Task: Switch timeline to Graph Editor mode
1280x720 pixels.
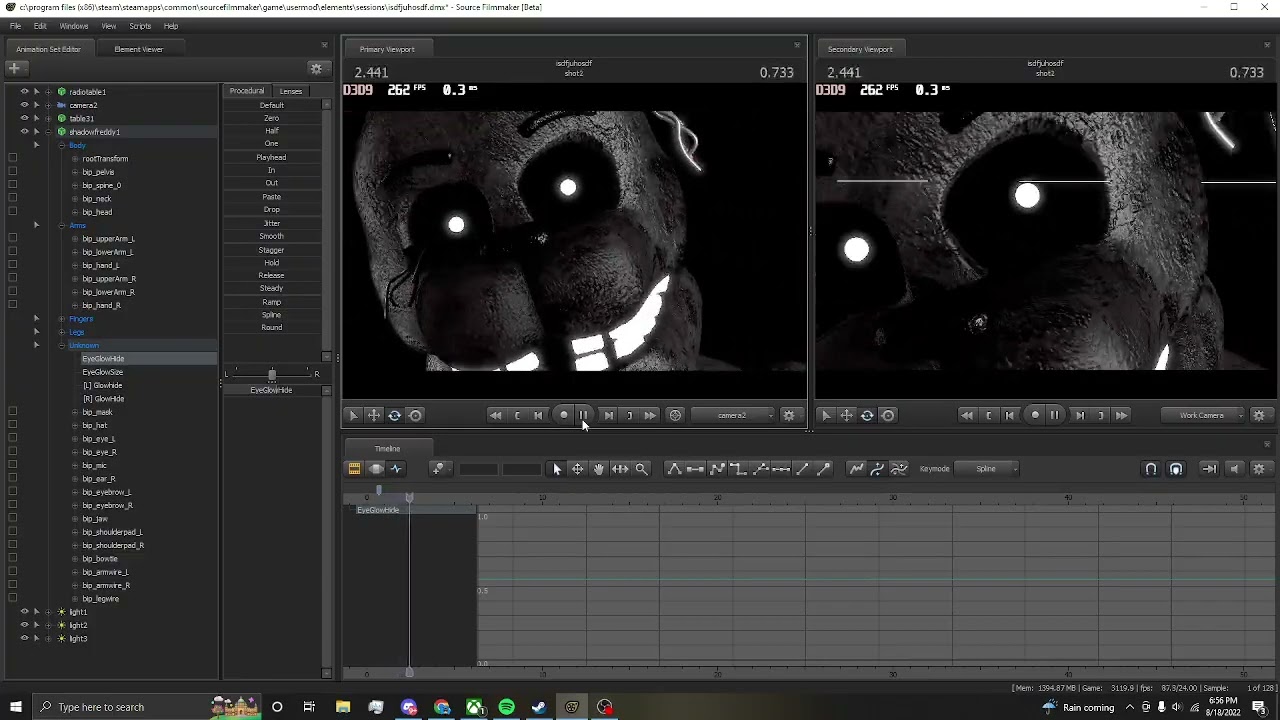Action: click(397, 469)
